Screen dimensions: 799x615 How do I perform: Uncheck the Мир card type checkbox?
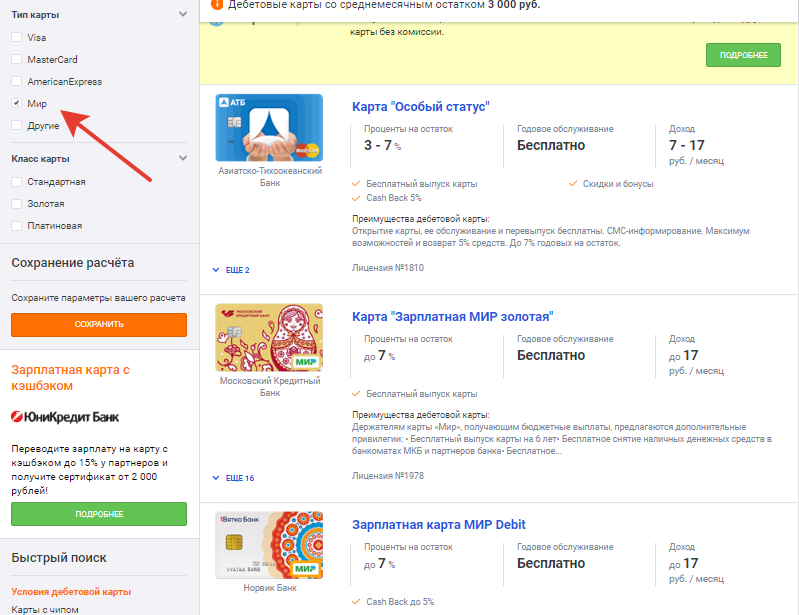point(16,103)
